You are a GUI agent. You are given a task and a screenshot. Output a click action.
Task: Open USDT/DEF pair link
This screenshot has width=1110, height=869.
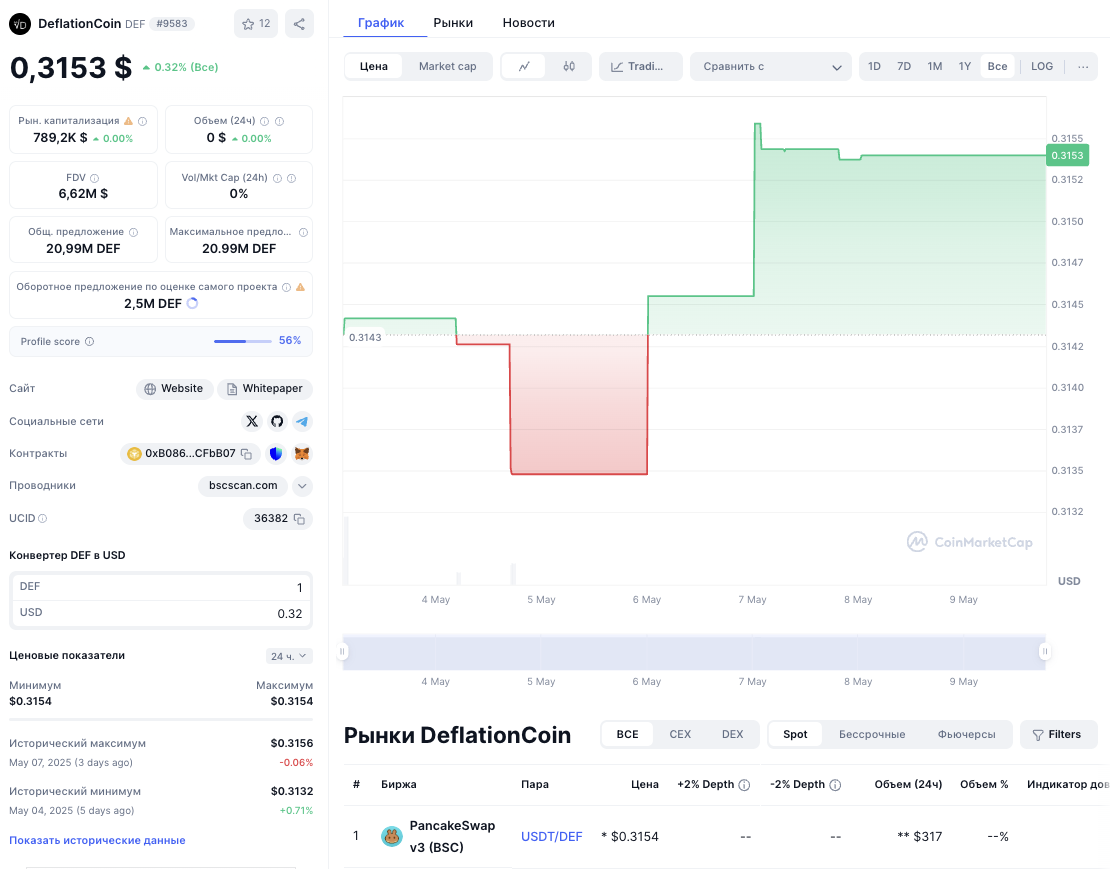pos(551,836)
